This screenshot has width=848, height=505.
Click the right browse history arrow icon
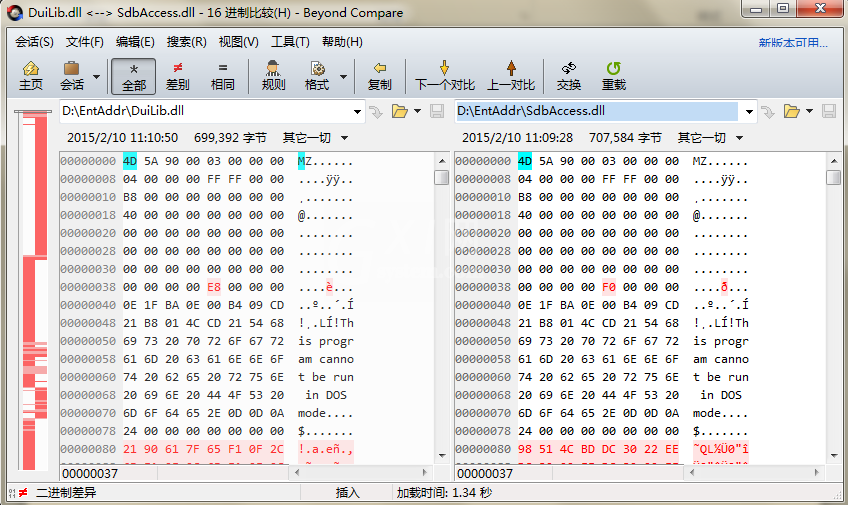pos(767,112)
